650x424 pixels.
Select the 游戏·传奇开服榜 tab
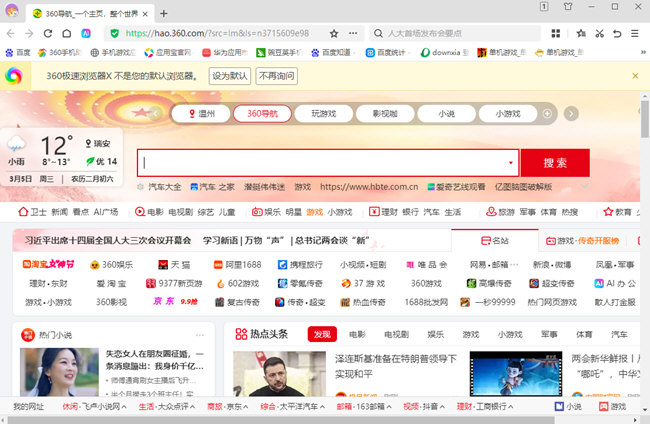[x=582, y=241]
